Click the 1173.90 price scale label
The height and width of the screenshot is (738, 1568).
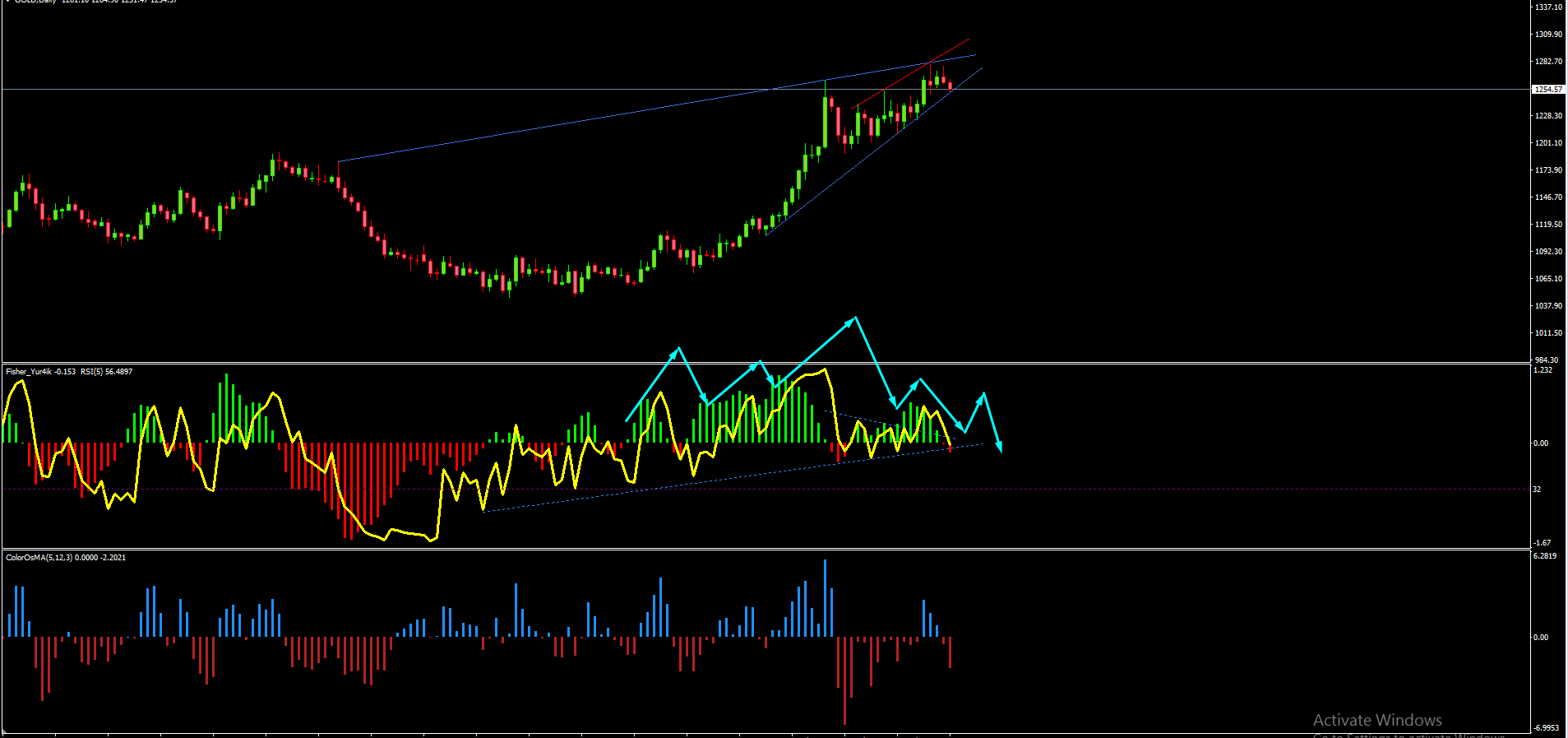pos(1548,170)
